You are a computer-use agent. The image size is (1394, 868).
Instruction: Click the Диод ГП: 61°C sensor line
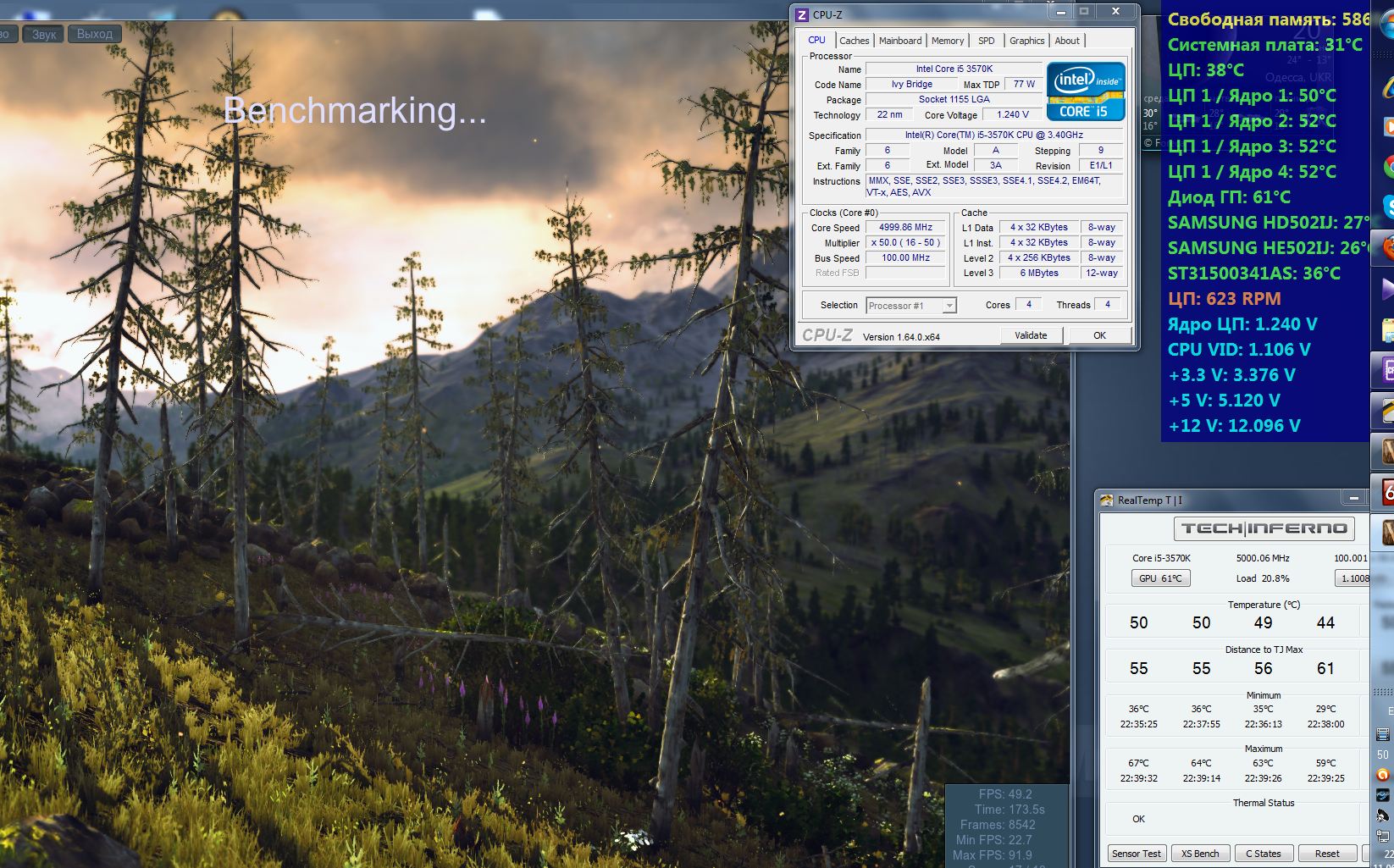[x=1229, y=197]
